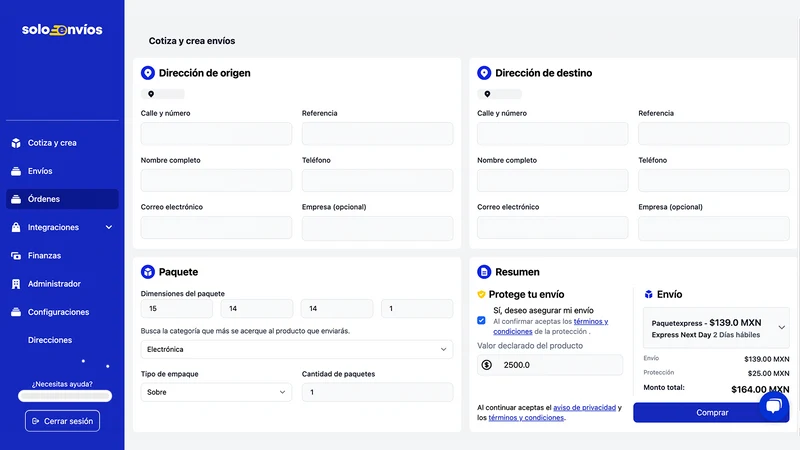Click the Dirección de origen pin icon
800x450 pixels.
148,73
